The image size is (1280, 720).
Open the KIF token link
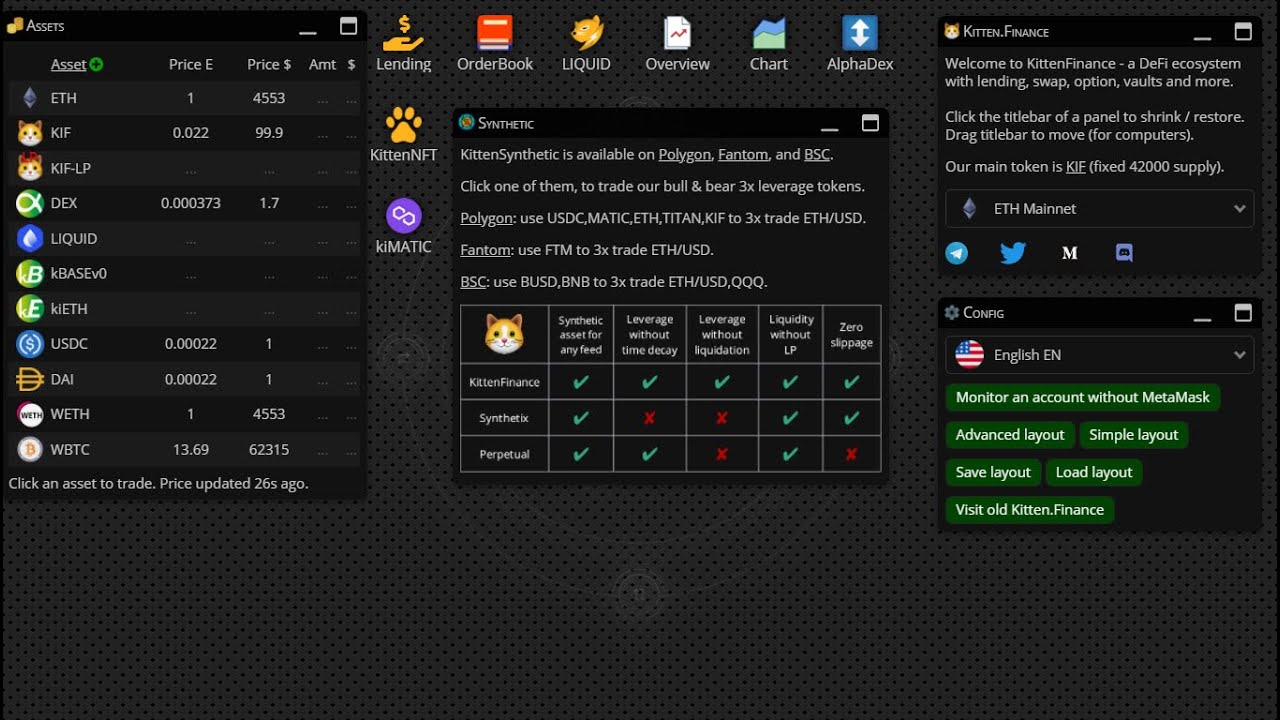[1076, 167]
